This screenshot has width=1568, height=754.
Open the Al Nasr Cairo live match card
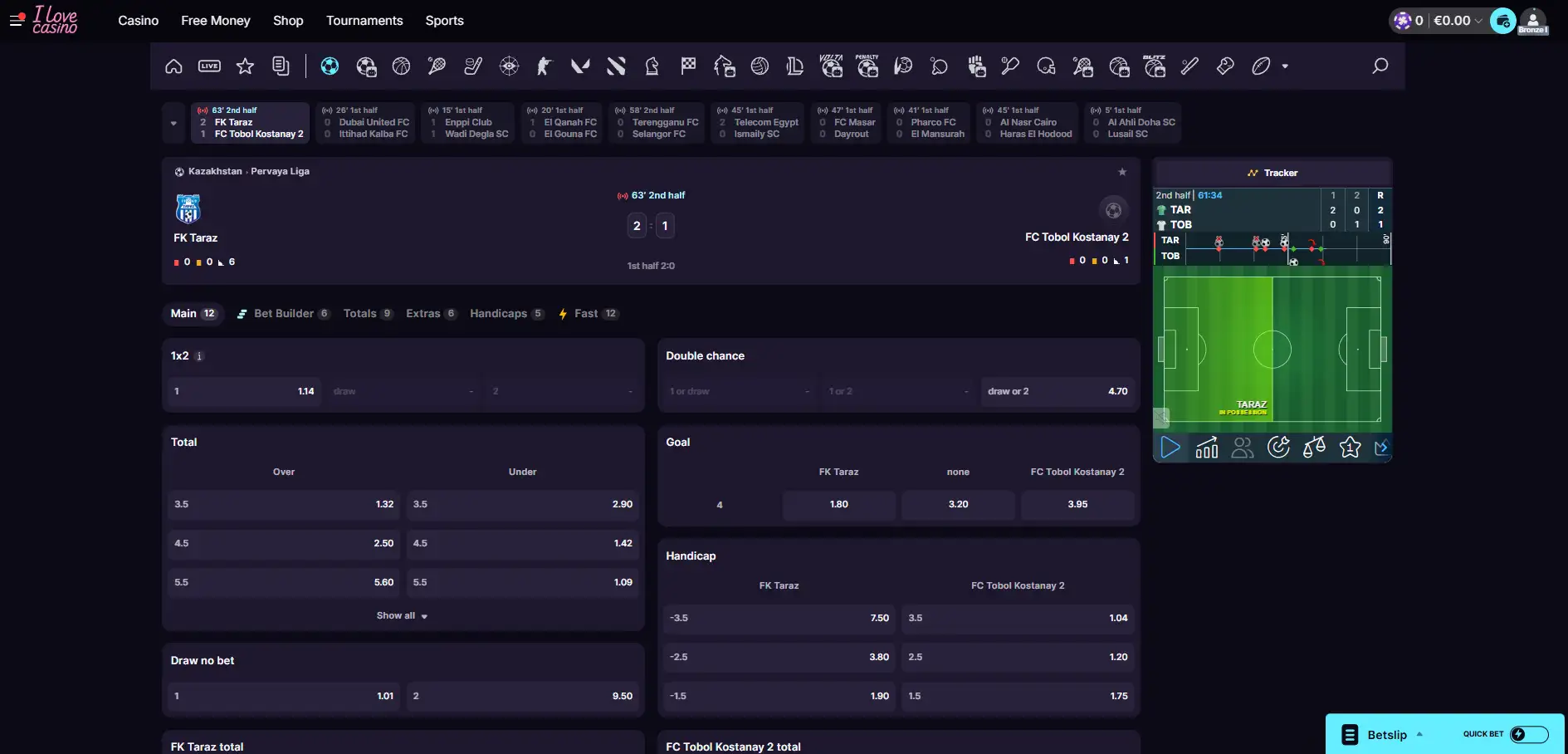coord(1028,123)
